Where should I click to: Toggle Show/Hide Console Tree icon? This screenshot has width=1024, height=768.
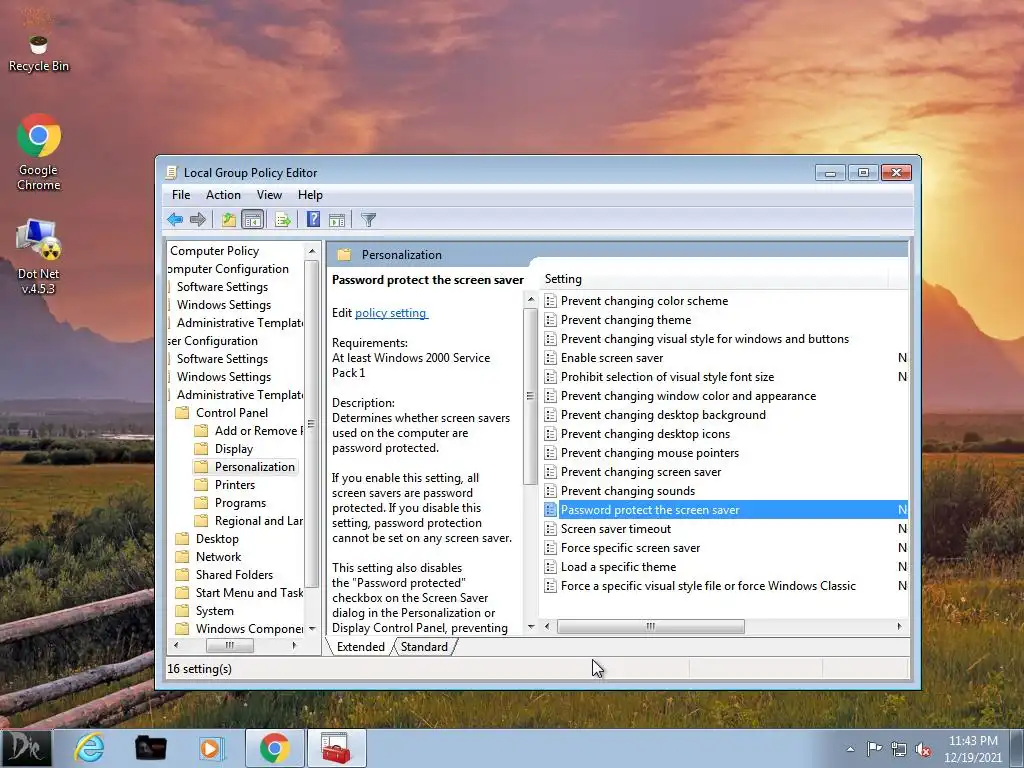[x=252, y=219]
